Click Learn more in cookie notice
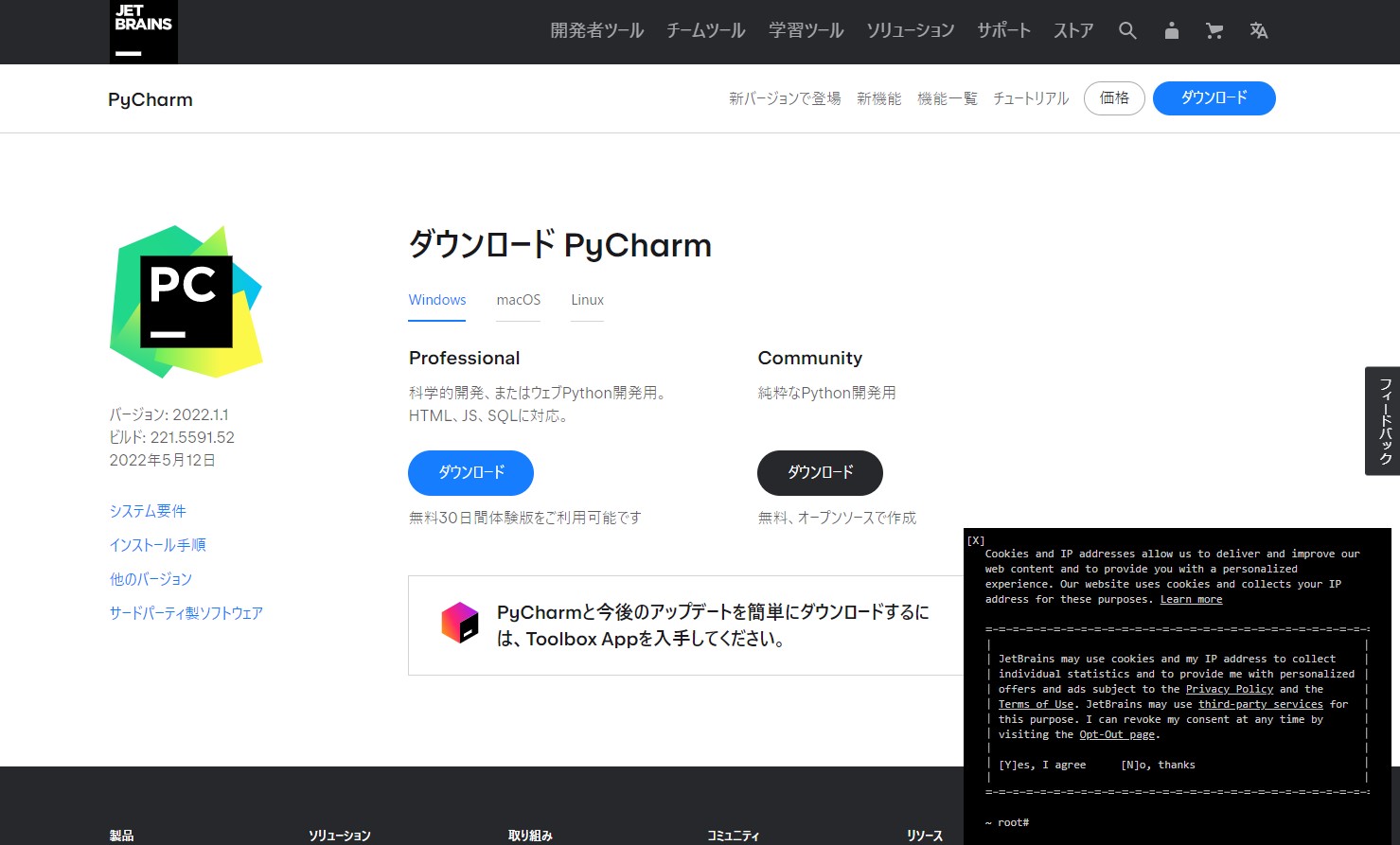 tap(1191, 599)
